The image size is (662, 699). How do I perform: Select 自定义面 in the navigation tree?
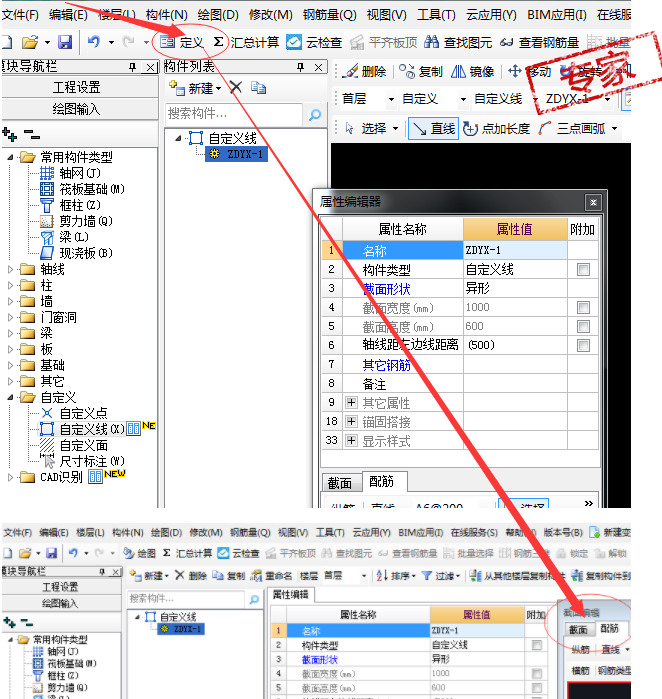(x=74, y=445)
